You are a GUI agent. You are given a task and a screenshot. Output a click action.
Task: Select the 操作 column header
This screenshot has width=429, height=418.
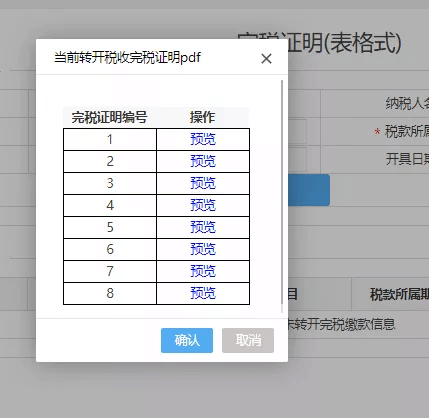[203, 117]
